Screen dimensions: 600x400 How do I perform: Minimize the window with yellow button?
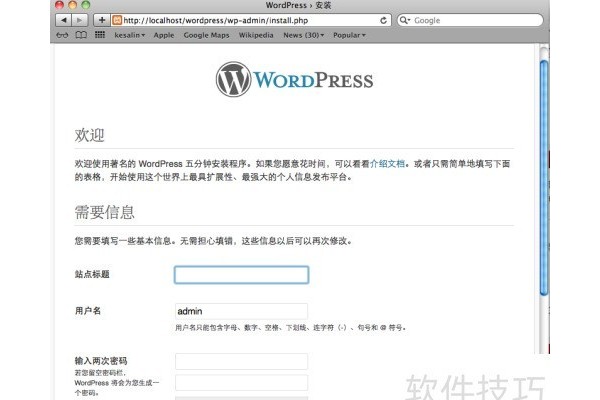tap(72, 5)
